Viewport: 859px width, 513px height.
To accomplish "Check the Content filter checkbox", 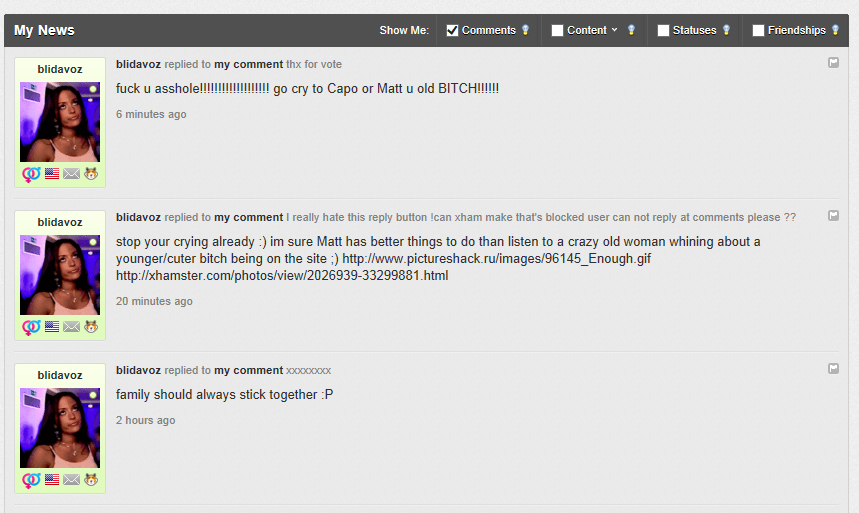I will click(x=557, y=30).
